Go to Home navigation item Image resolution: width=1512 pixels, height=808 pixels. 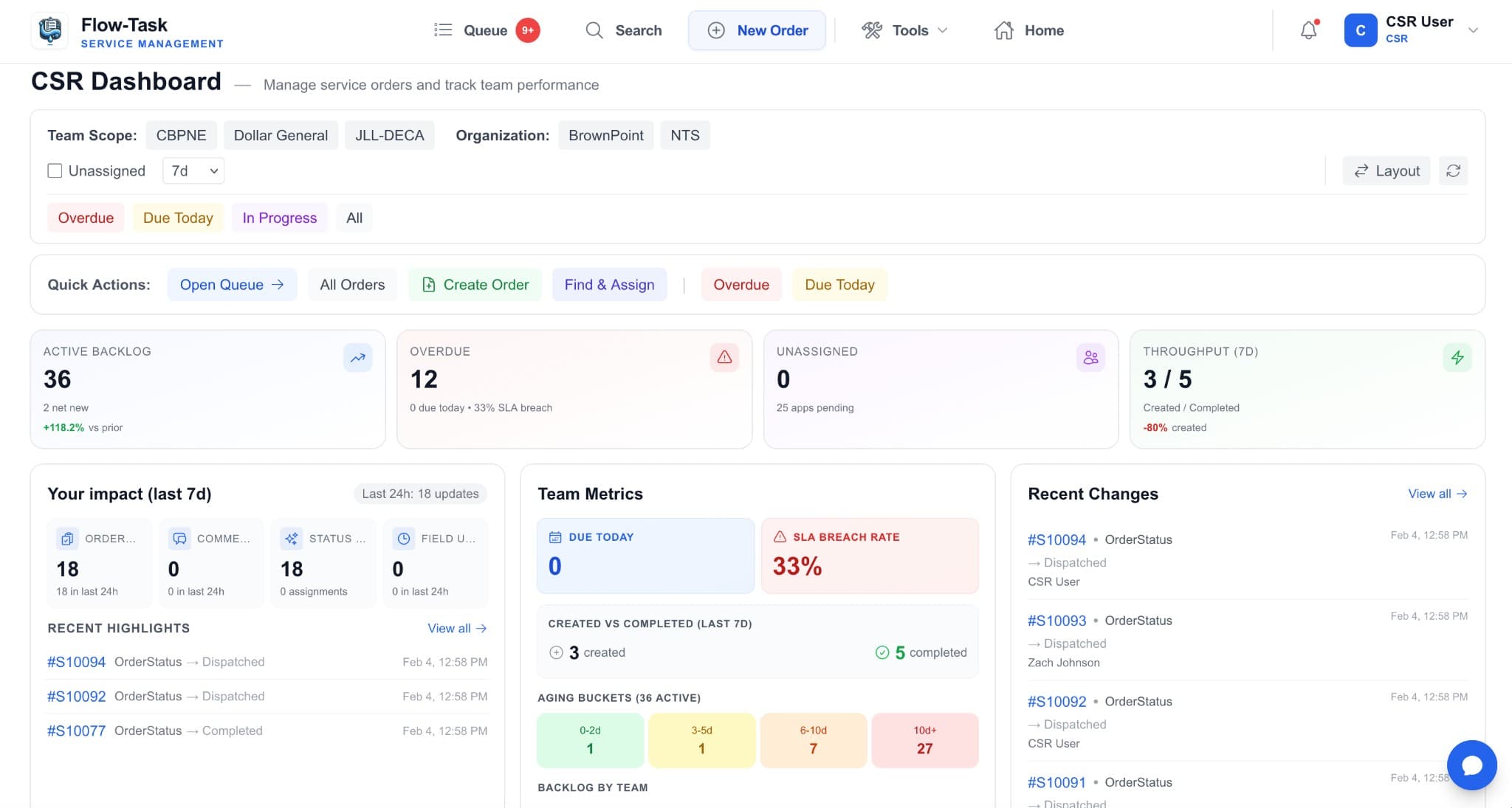1029,30
